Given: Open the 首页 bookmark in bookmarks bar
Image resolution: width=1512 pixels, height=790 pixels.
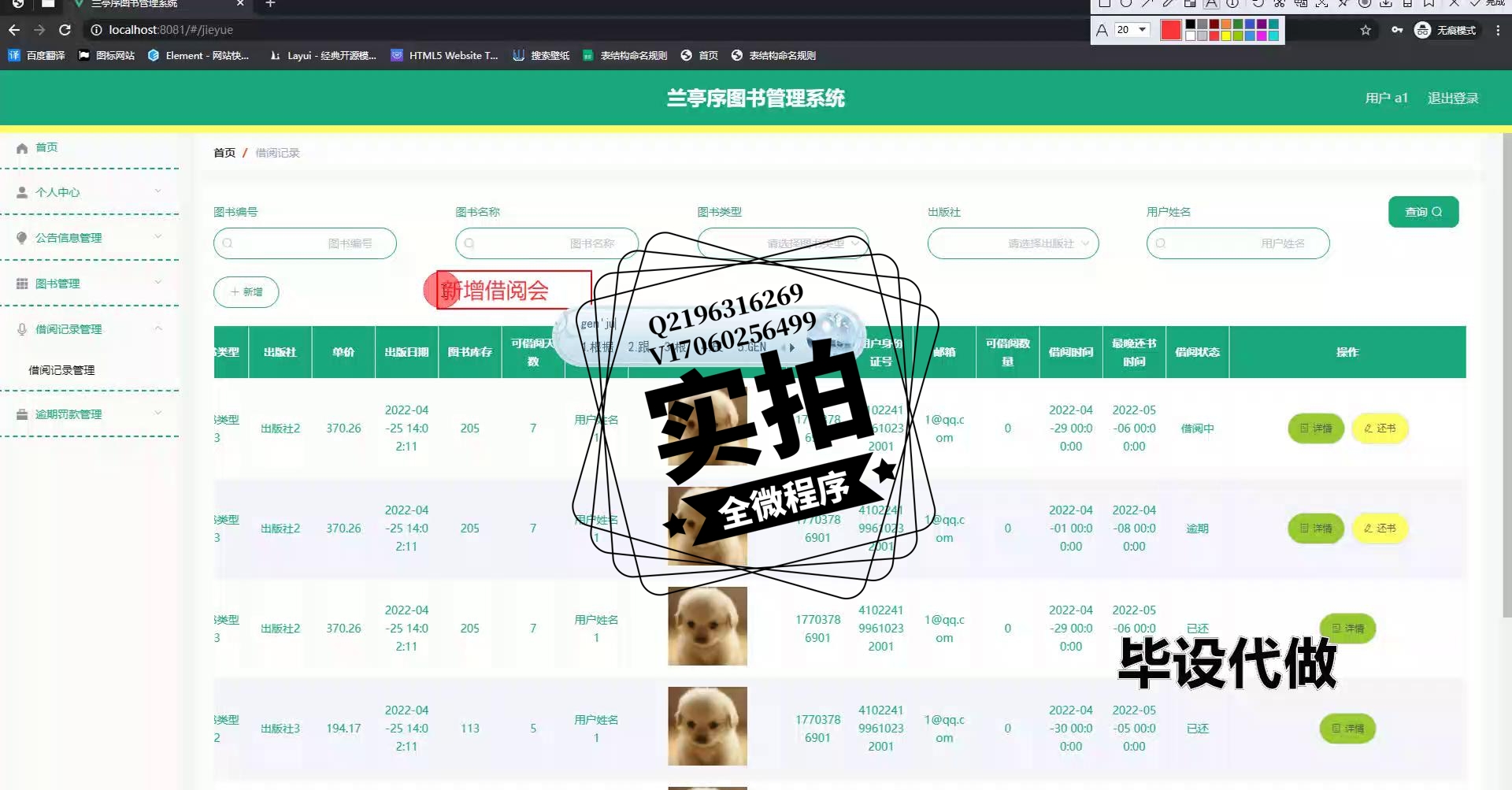Looking at the screenshot, I should (x=699, y=55).
